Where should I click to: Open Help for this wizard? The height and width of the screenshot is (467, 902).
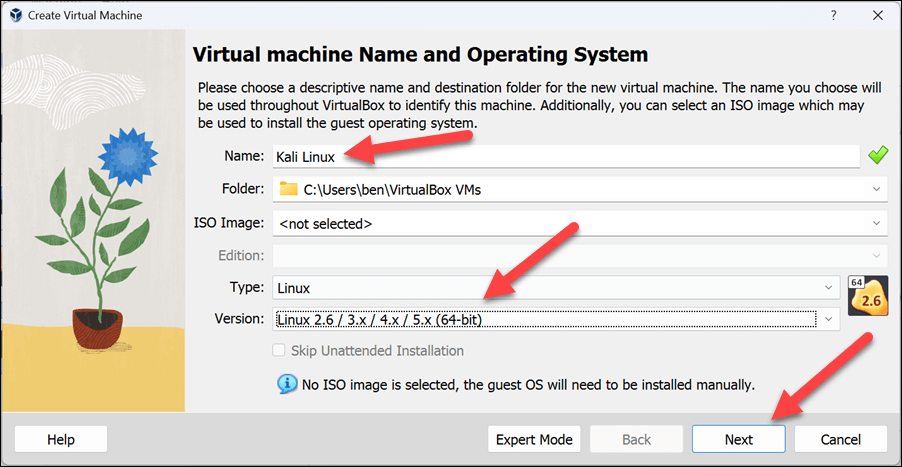coord(61,439)
